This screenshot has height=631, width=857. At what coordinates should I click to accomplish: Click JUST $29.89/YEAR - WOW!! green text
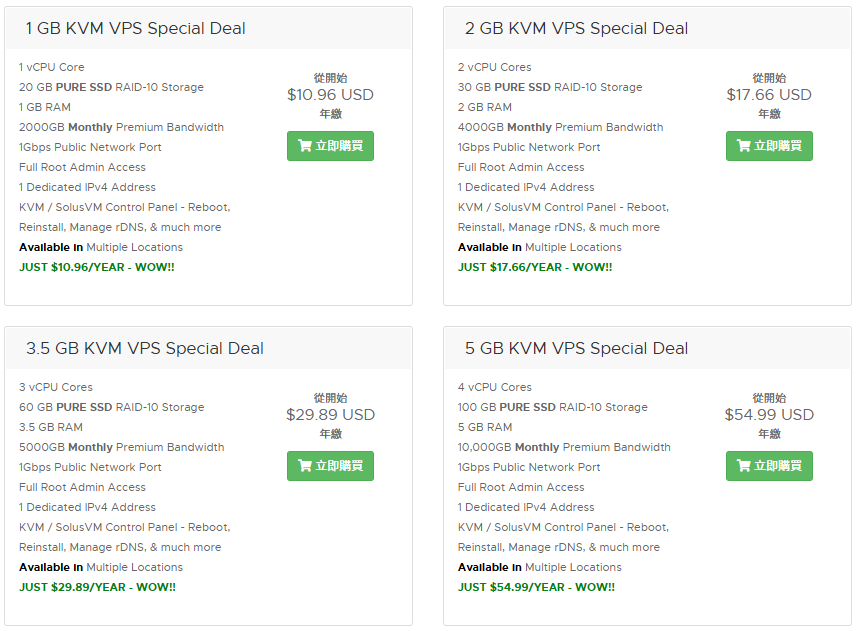click(x=97, y=587)
